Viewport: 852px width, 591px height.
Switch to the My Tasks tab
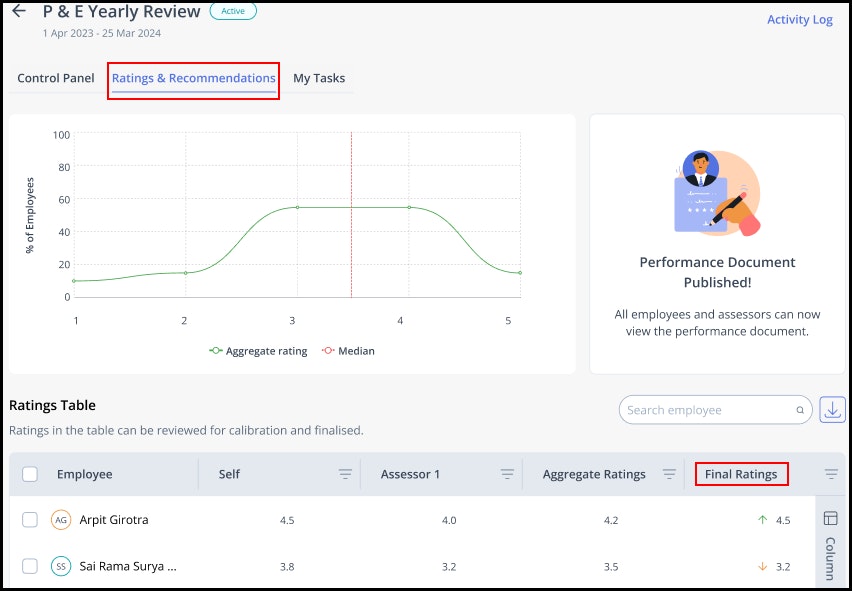pyautogui.click(x=318, y=78)
